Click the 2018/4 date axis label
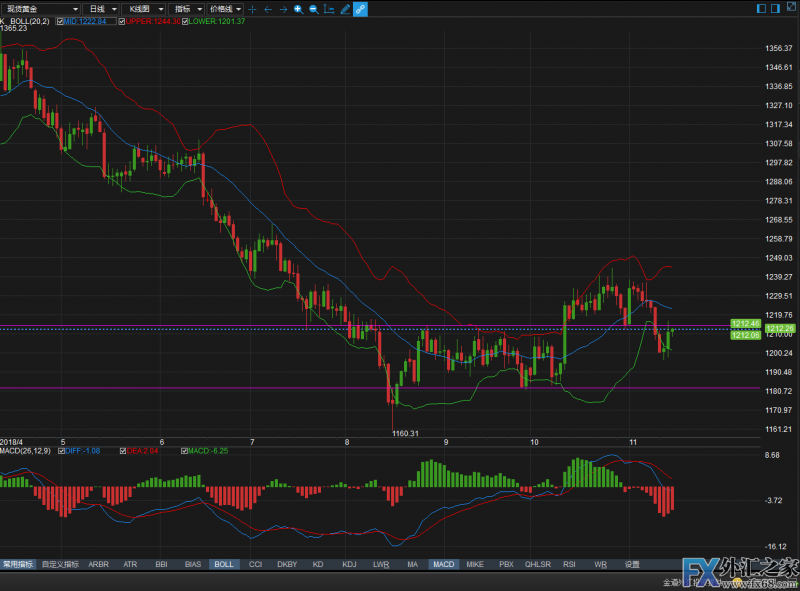800x591 pixels. pyautogui.click(x=12, y=442)
